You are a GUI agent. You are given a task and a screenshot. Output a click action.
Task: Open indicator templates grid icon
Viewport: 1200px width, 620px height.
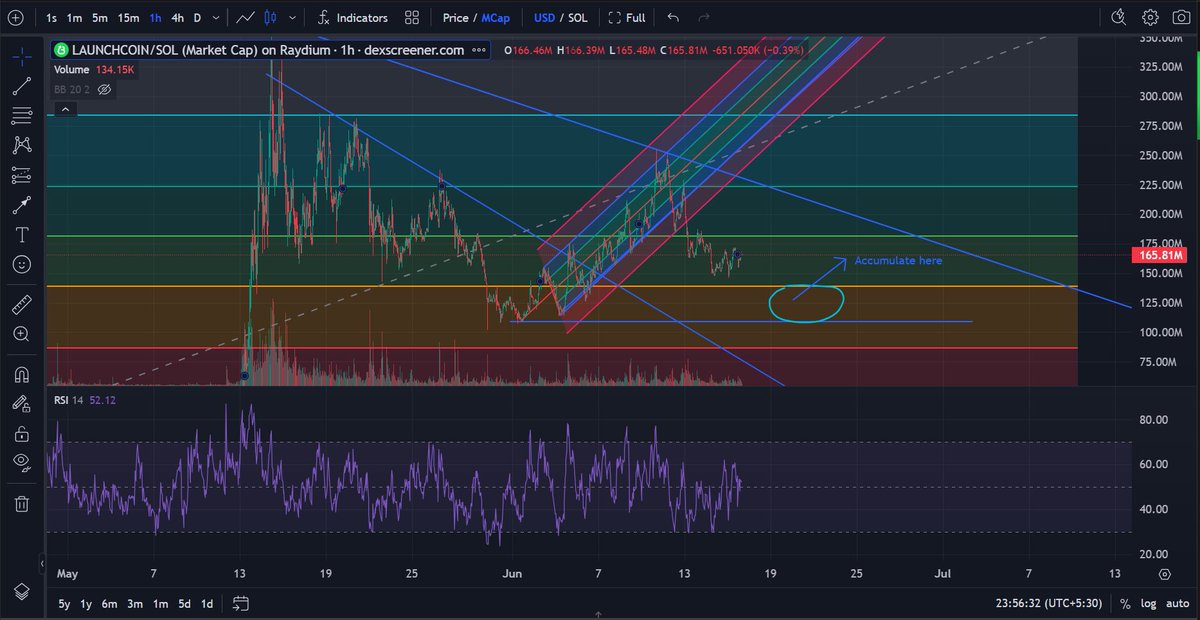[x=412, y=18]
